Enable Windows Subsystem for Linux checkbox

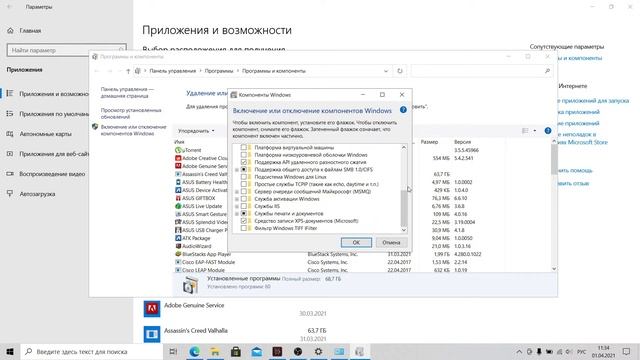244,177
